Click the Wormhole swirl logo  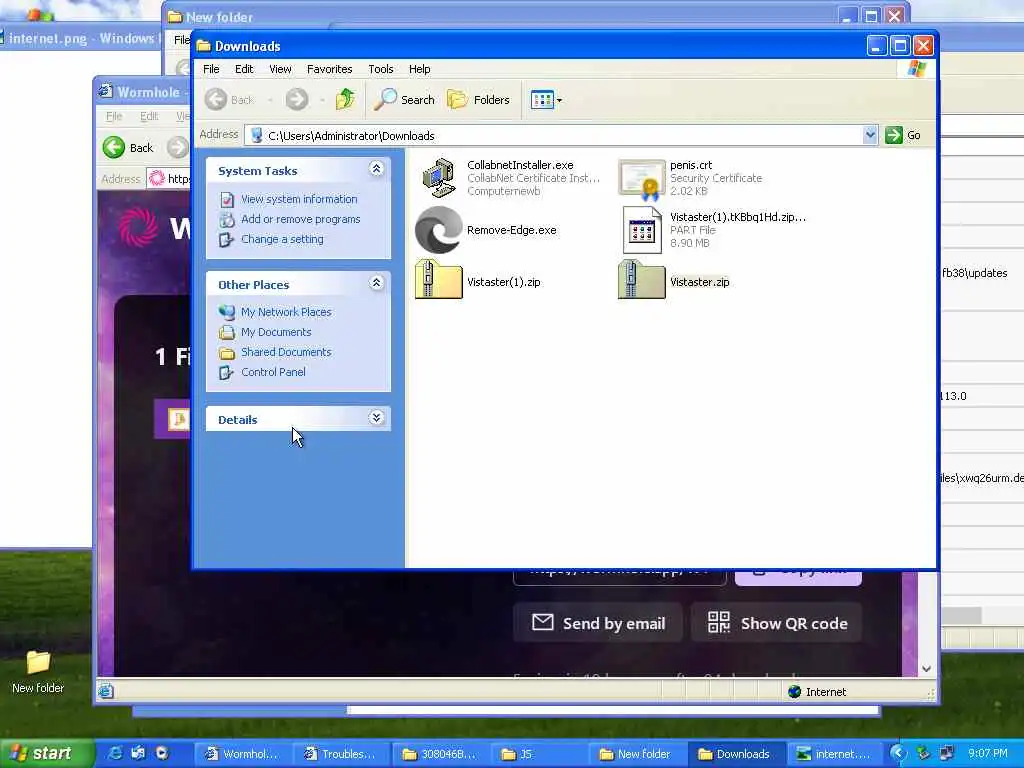click(138, 227)
